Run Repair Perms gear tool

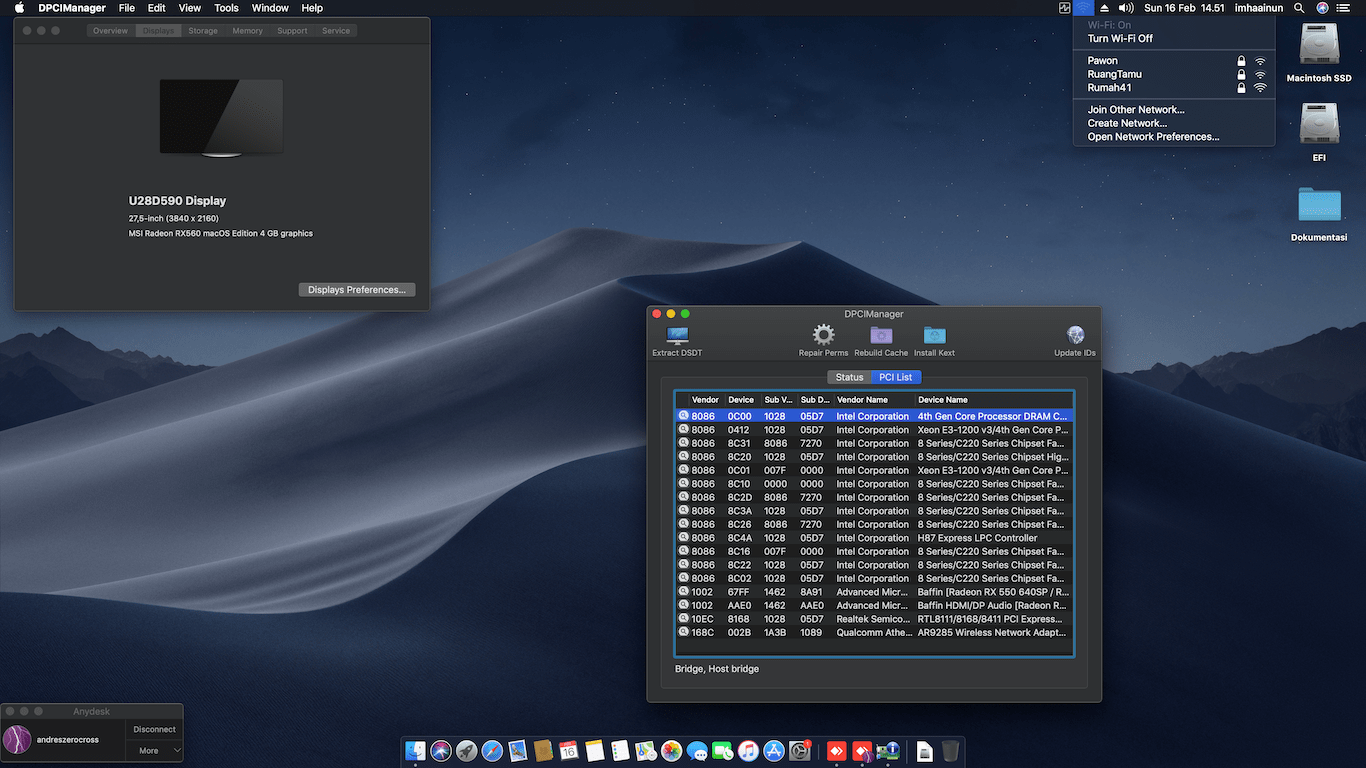pos(823,335)
